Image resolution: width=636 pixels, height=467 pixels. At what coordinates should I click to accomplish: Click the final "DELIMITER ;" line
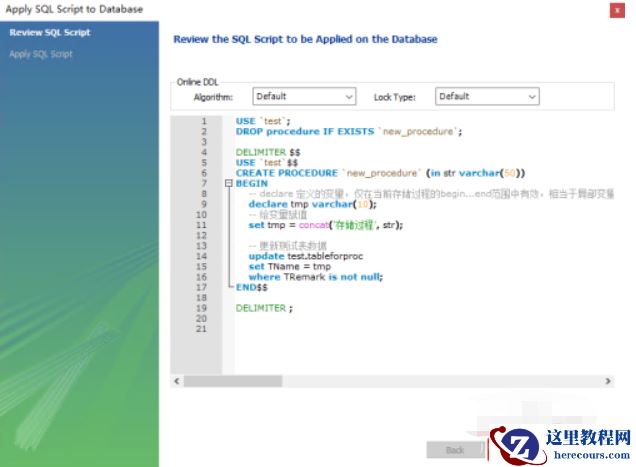[264, 308]
